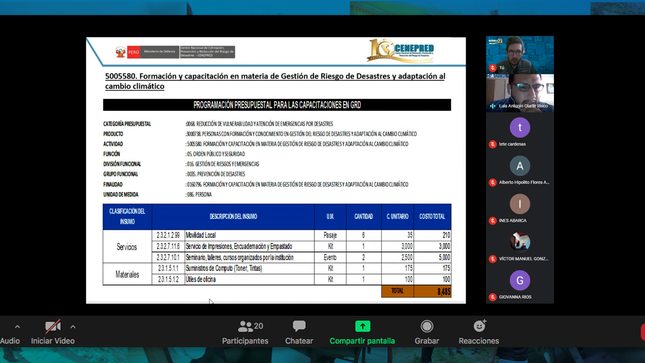The image size is (645, 363).
Task: Start recording with the Grabar icon
Action: click(427, 326)
